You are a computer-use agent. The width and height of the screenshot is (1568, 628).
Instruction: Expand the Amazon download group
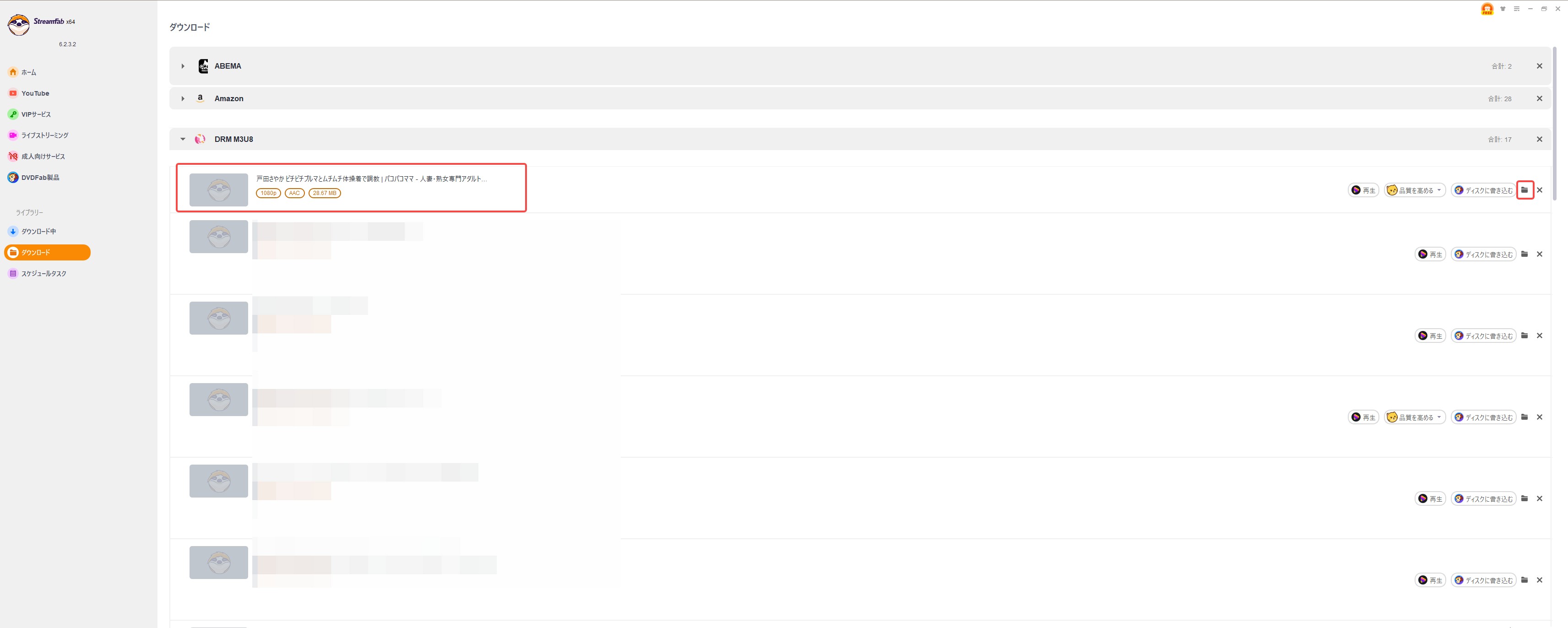point(183,98)
